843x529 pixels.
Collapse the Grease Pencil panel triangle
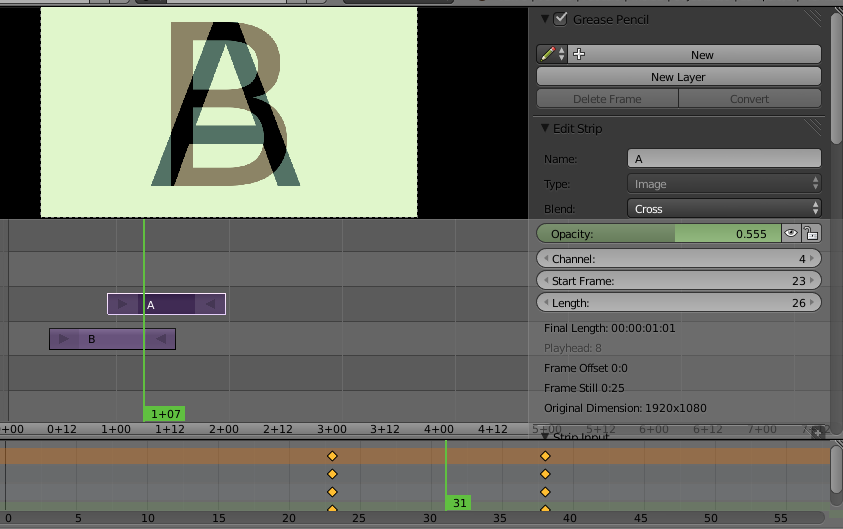click(x=545, y=19)
